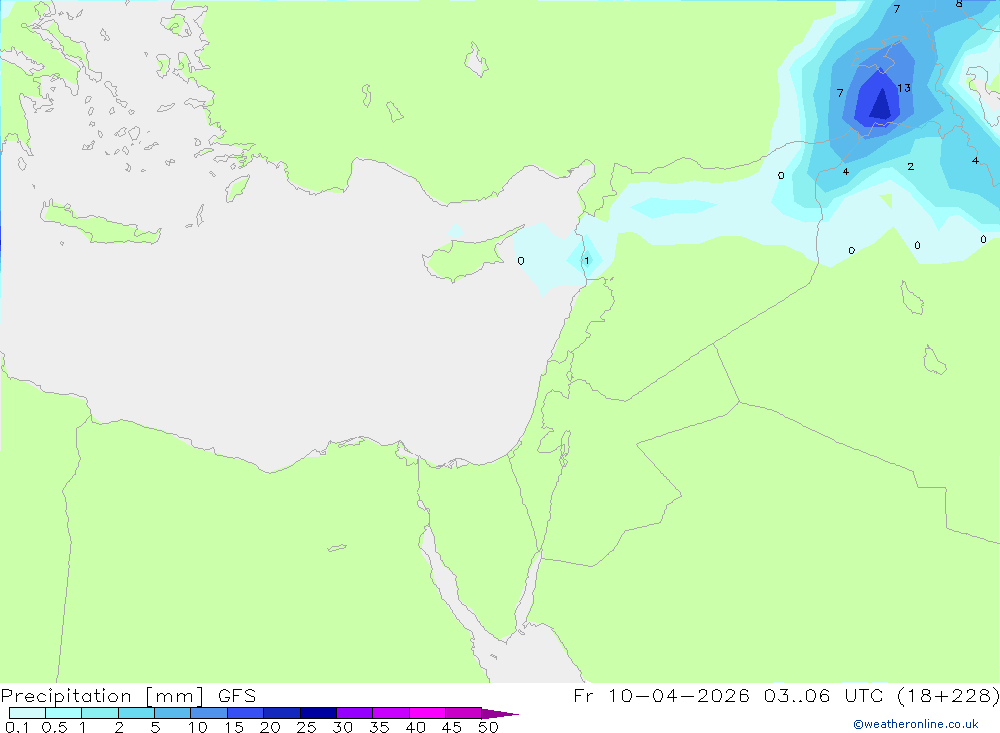Click the 'GFS' model label
This screenshot has width=1000, height=733.
(x=237, y=696)
